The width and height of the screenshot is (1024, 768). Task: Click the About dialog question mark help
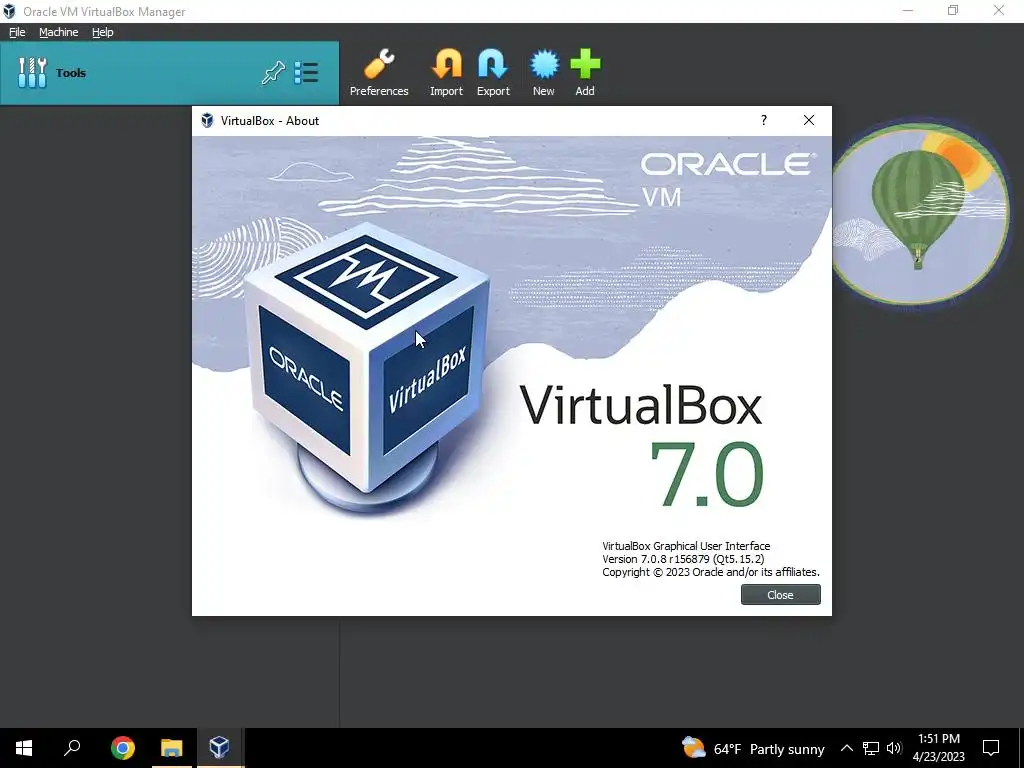coord(763,120)
